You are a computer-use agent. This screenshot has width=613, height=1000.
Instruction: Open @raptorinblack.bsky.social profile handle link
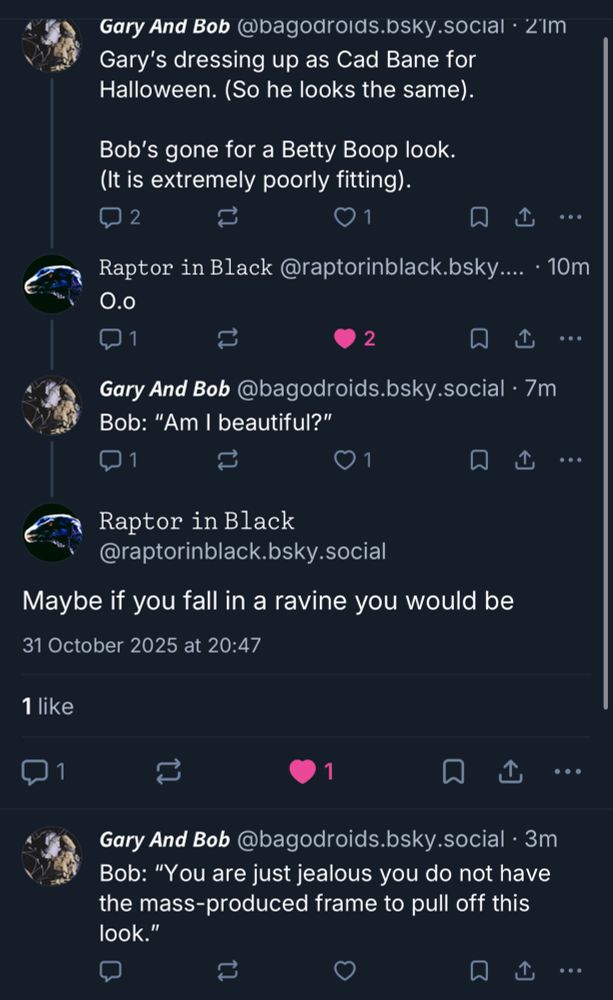pyautogui.click(x=242, y=551)
